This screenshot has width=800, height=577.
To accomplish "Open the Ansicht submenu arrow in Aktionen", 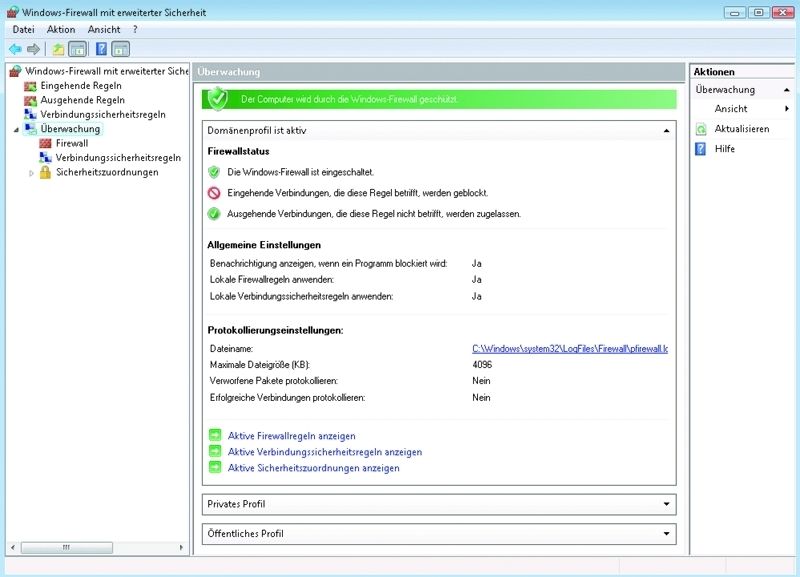I will (787, 109).
